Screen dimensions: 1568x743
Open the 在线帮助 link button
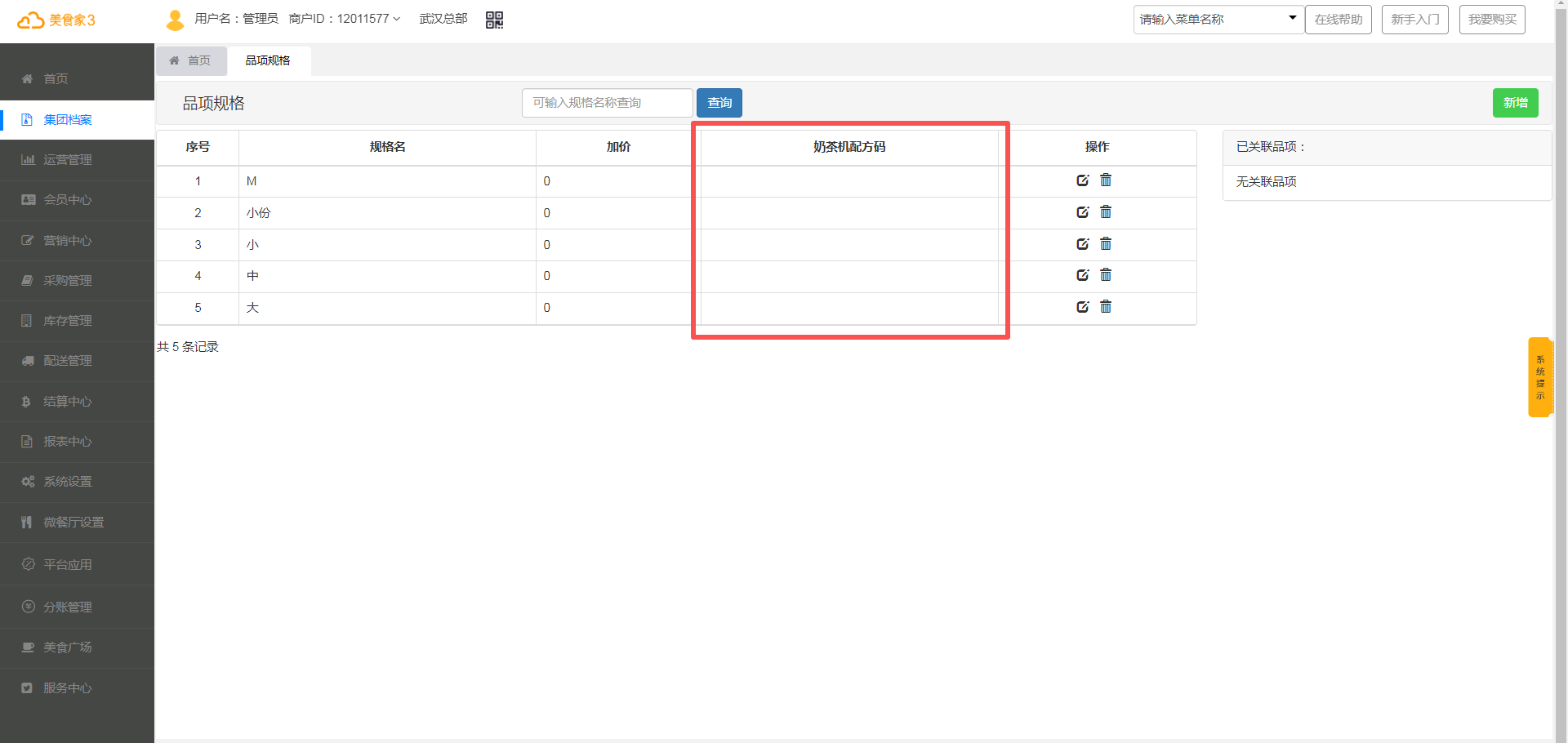click(1338, 20)
